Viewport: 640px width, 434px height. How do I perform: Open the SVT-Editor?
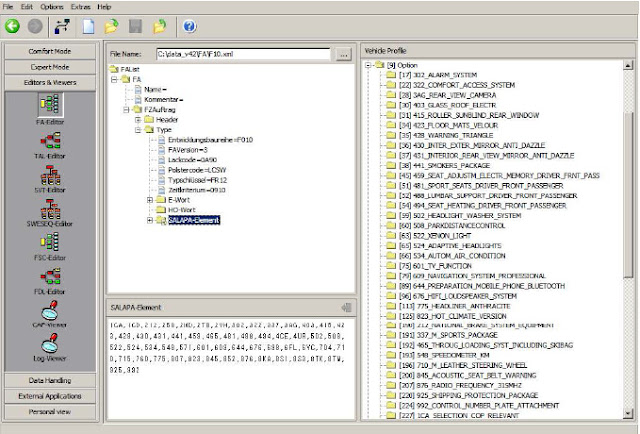tap(50, 179)
